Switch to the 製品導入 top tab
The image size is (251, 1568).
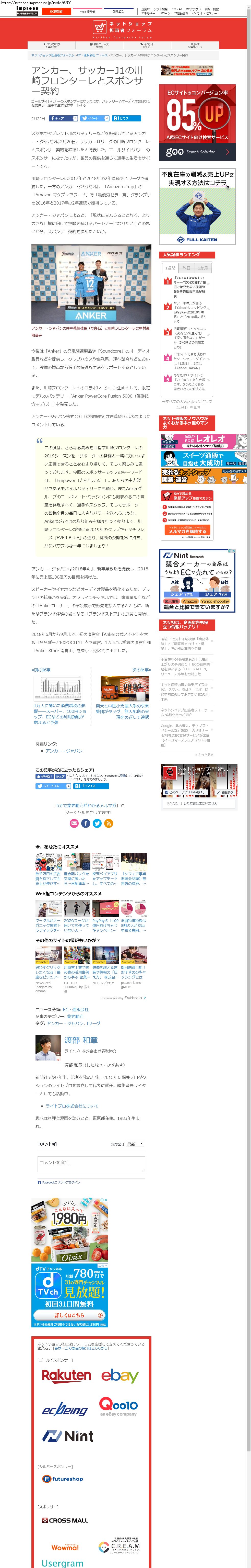[118, 12]
